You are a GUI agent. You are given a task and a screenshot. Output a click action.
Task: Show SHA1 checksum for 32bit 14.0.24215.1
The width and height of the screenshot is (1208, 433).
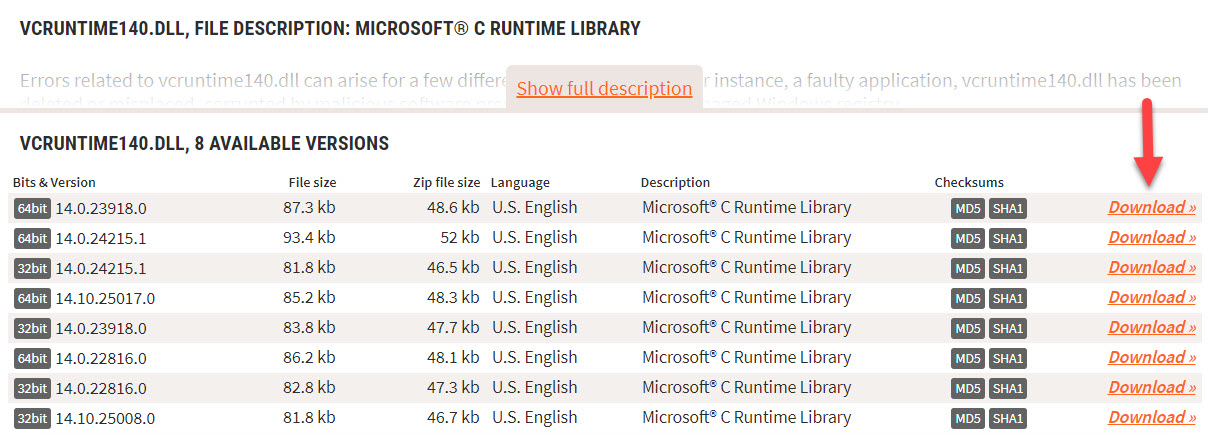pyautogui.click(x=1008, y=269)
